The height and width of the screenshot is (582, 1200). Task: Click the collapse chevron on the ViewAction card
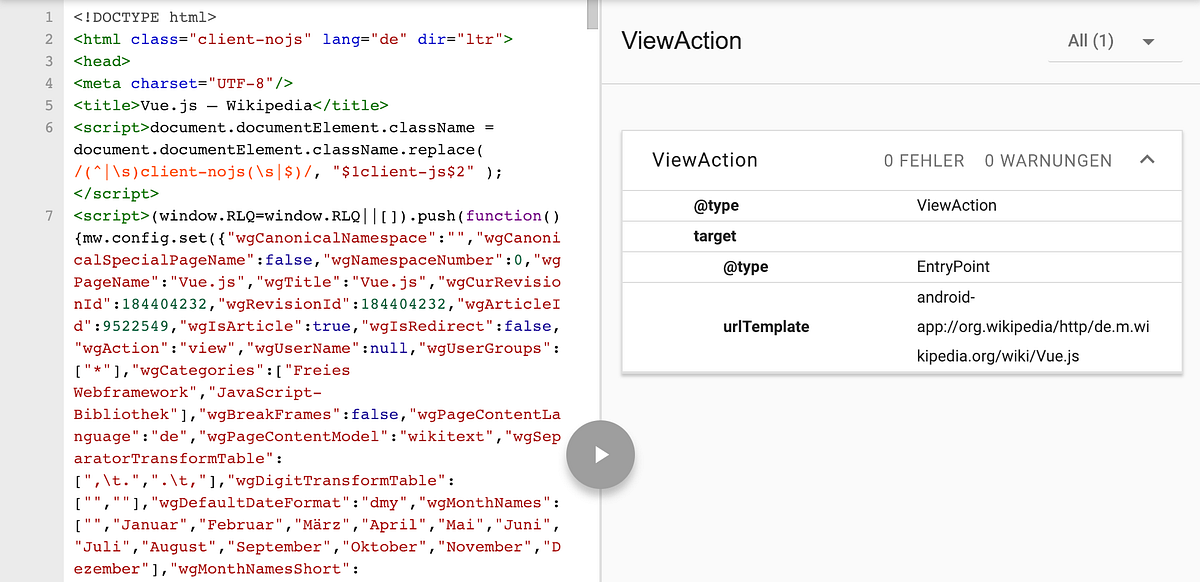[1147, 159]
